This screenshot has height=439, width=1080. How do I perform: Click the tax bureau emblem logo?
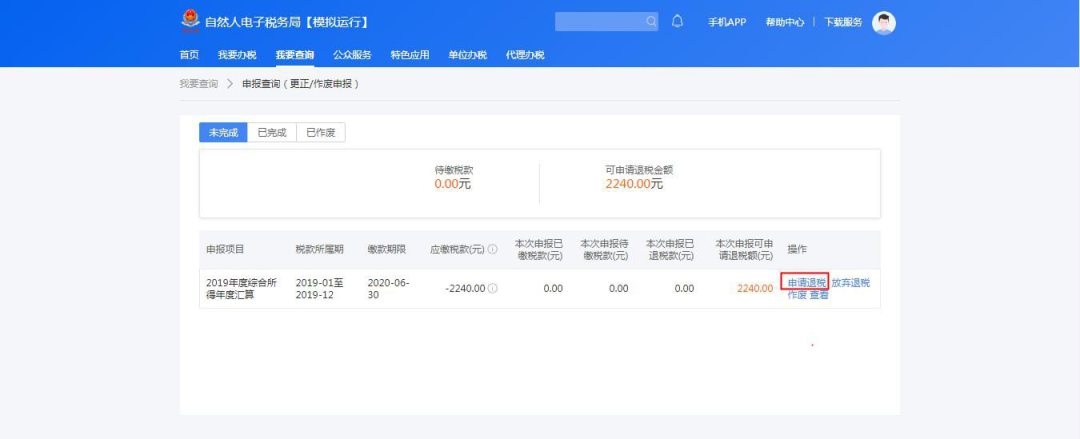189,21
